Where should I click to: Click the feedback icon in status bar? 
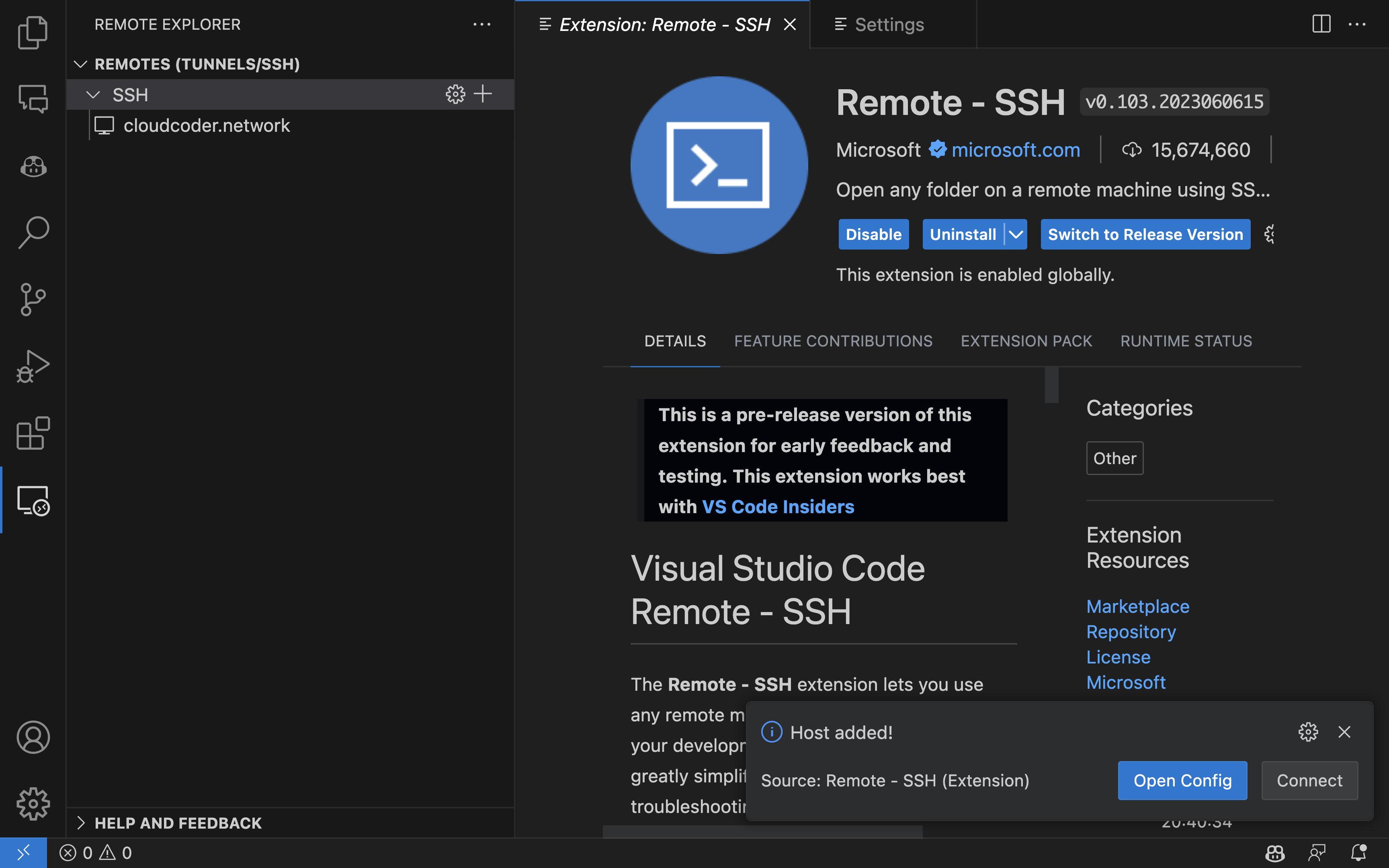click(x=1317, y=853)
